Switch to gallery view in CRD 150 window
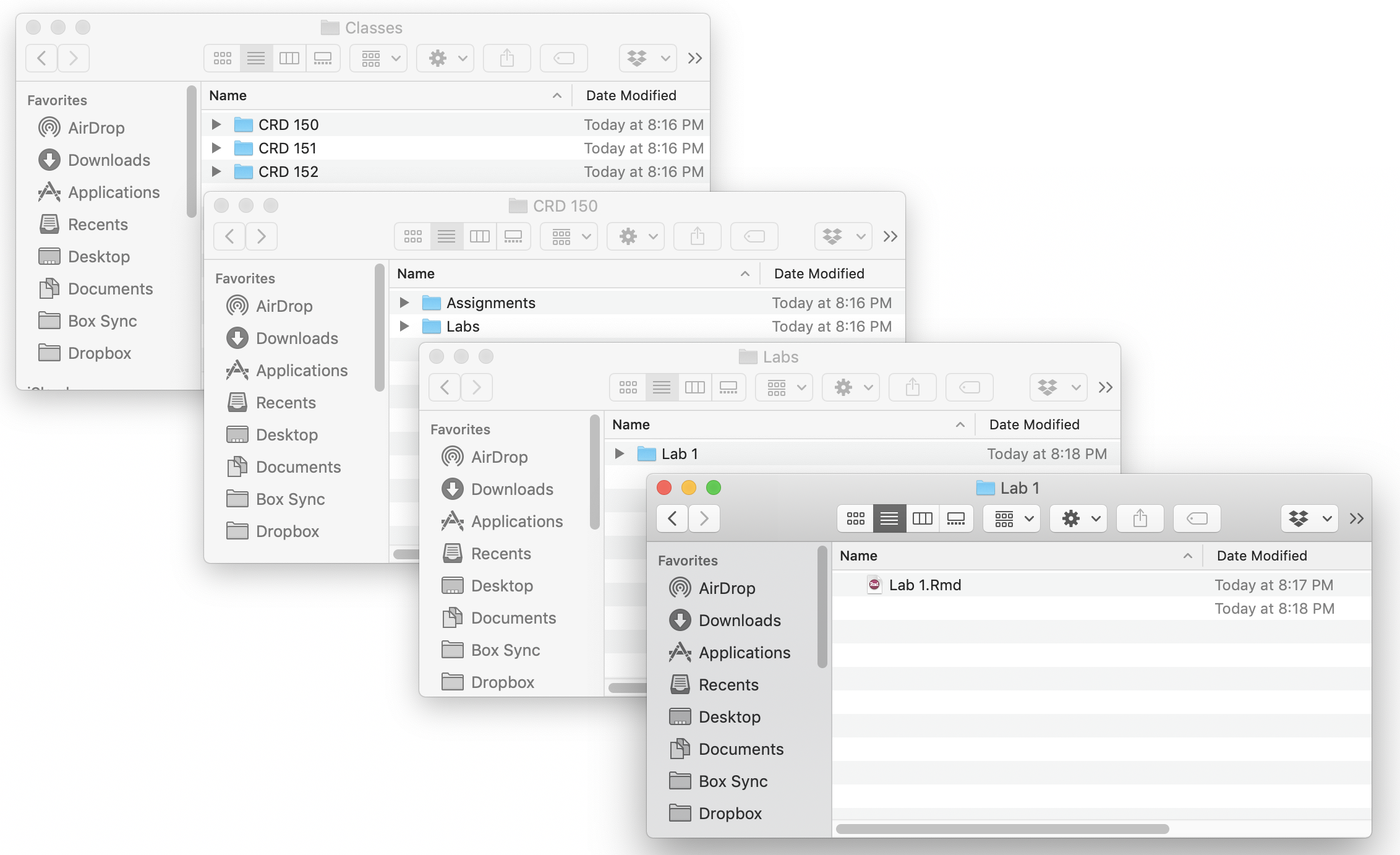Viewport: 1400px width, 855px height. [x=513, y=236]
